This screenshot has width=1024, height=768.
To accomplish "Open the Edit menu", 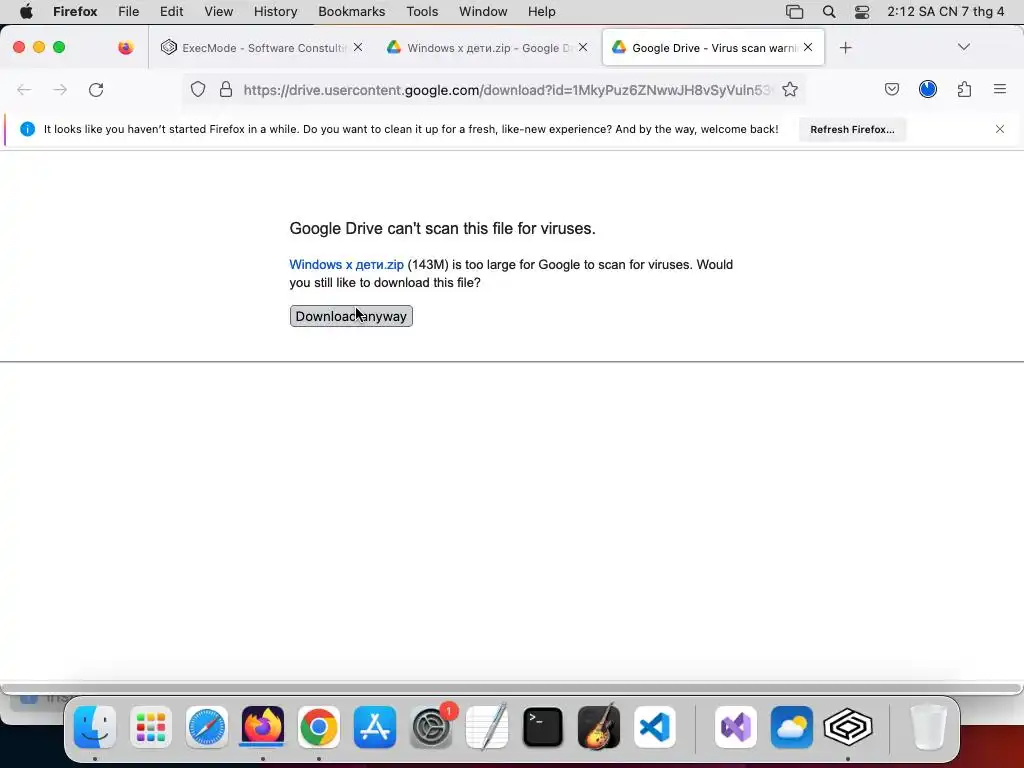I will click(172, 12).
